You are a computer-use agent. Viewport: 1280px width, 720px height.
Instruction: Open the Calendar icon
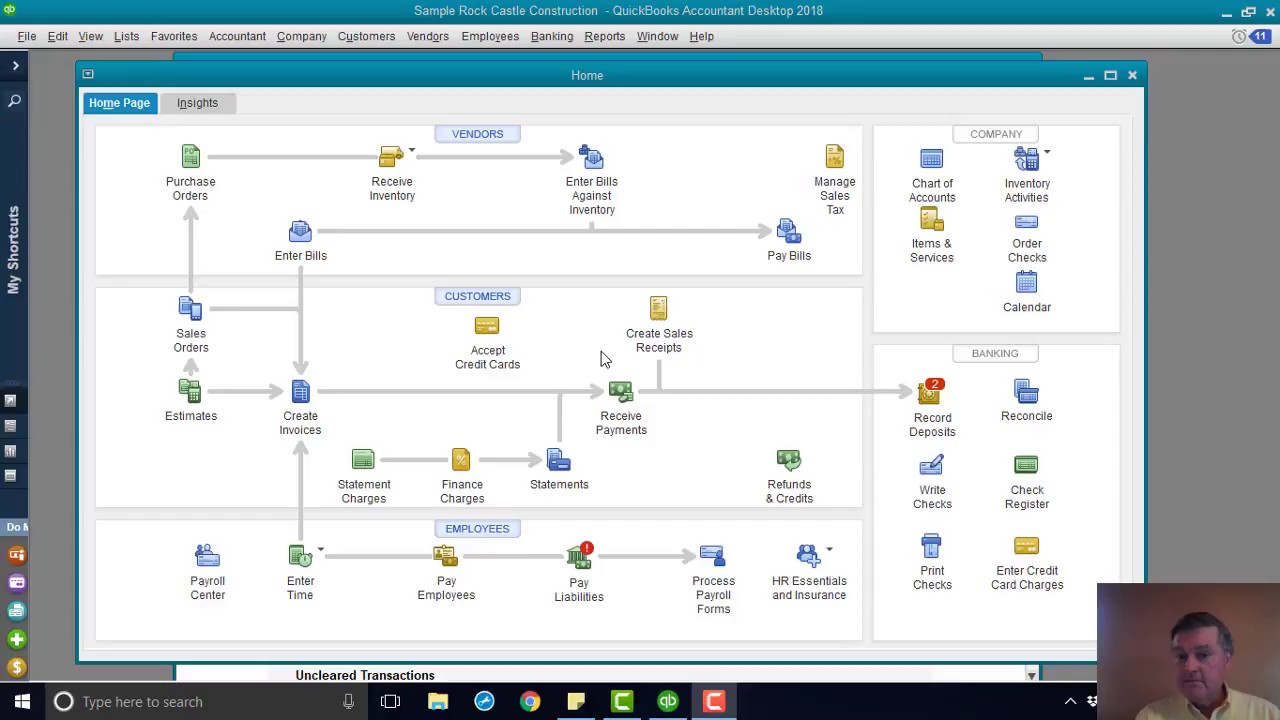coord(1026,283)
